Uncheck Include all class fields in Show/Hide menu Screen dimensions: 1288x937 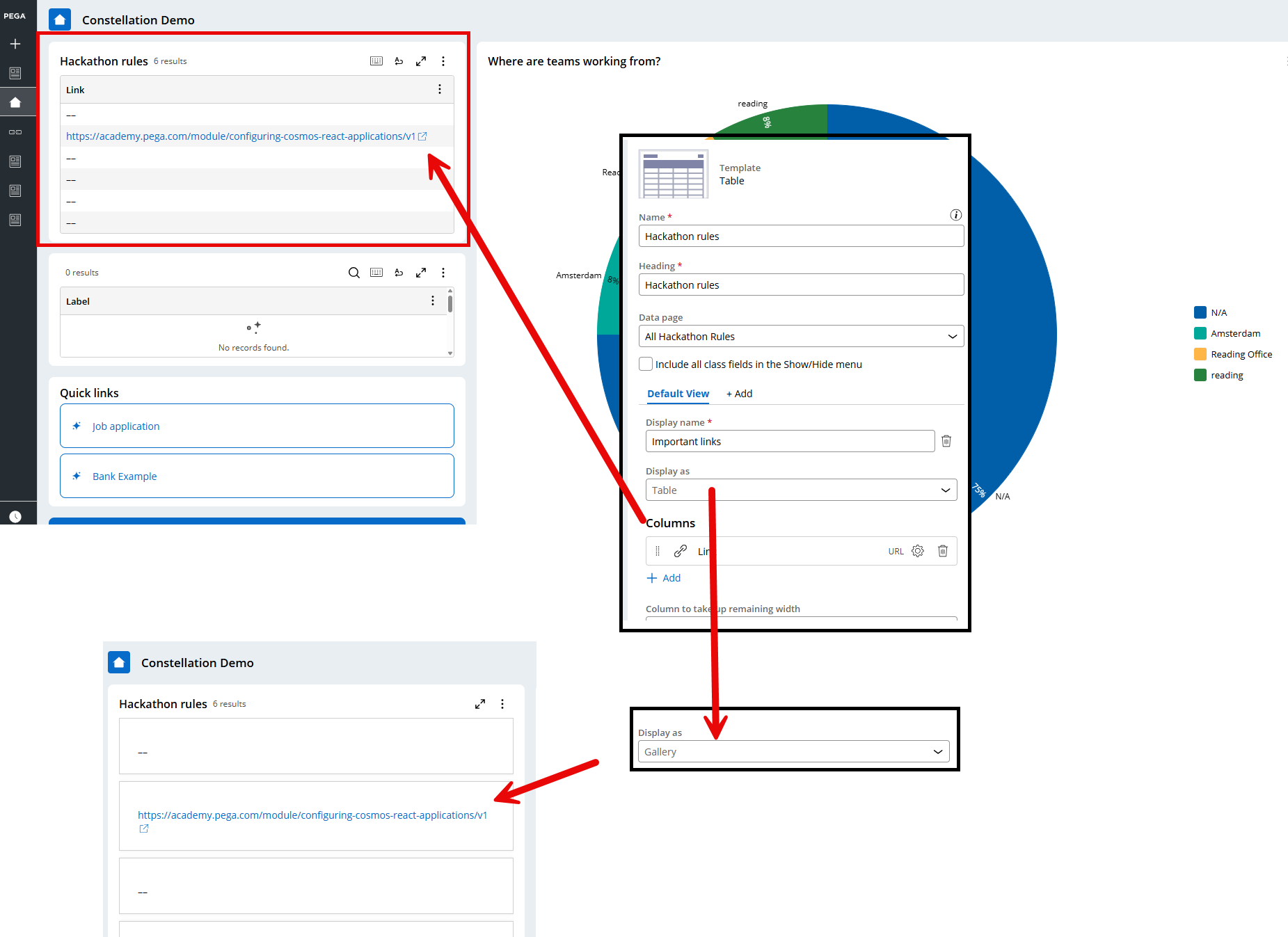[x=646, y=364]
